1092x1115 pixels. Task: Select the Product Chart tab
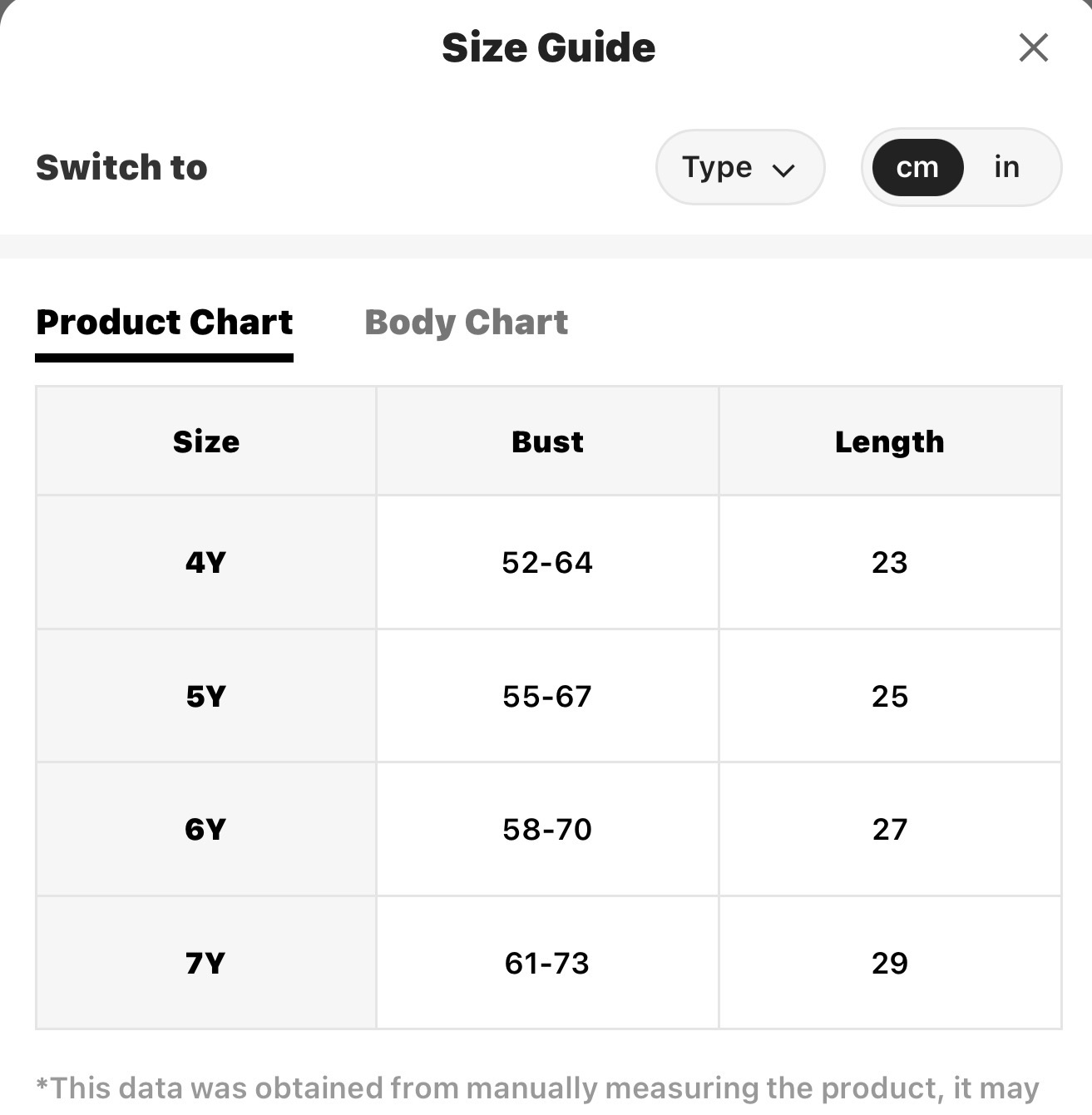[x=165, y=323]
